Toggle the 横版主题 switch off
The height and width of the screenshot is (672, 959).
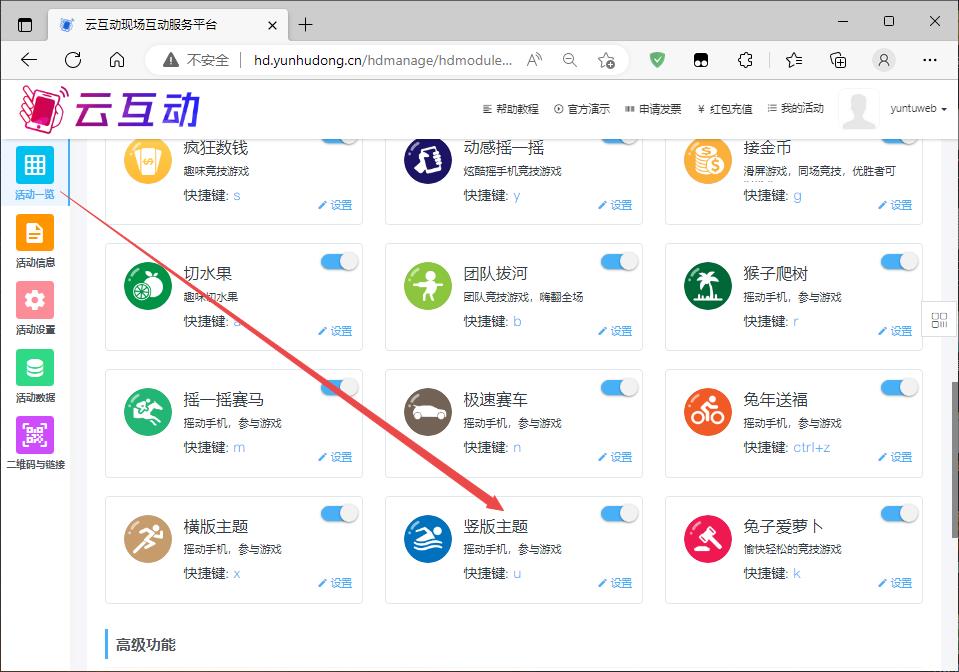coord(339,514)
